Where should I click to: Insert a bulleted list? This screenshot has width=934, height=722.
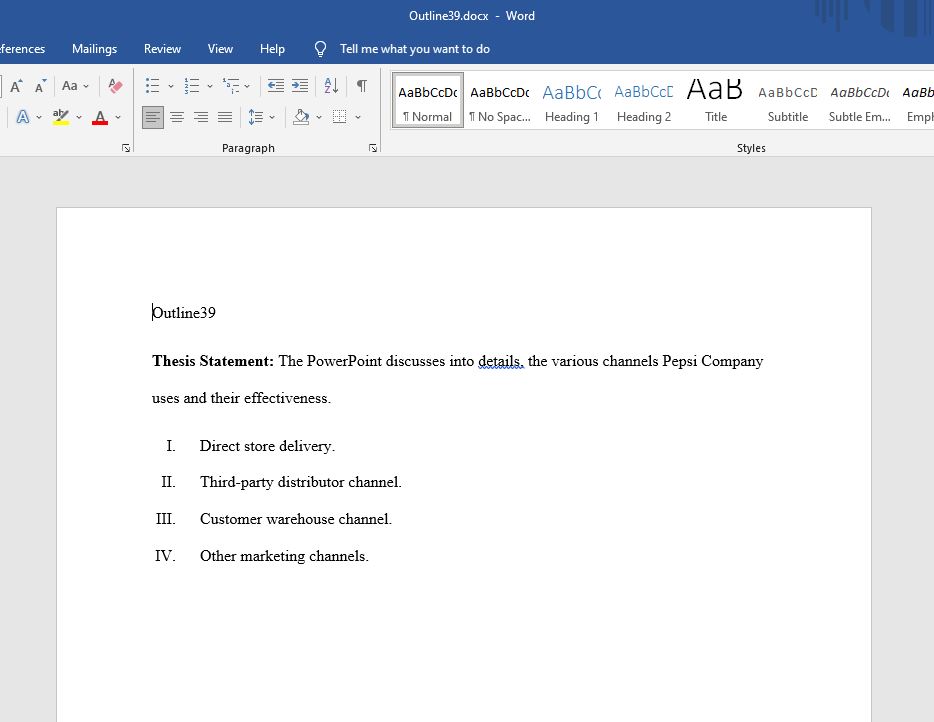click(x=152, y=86)
